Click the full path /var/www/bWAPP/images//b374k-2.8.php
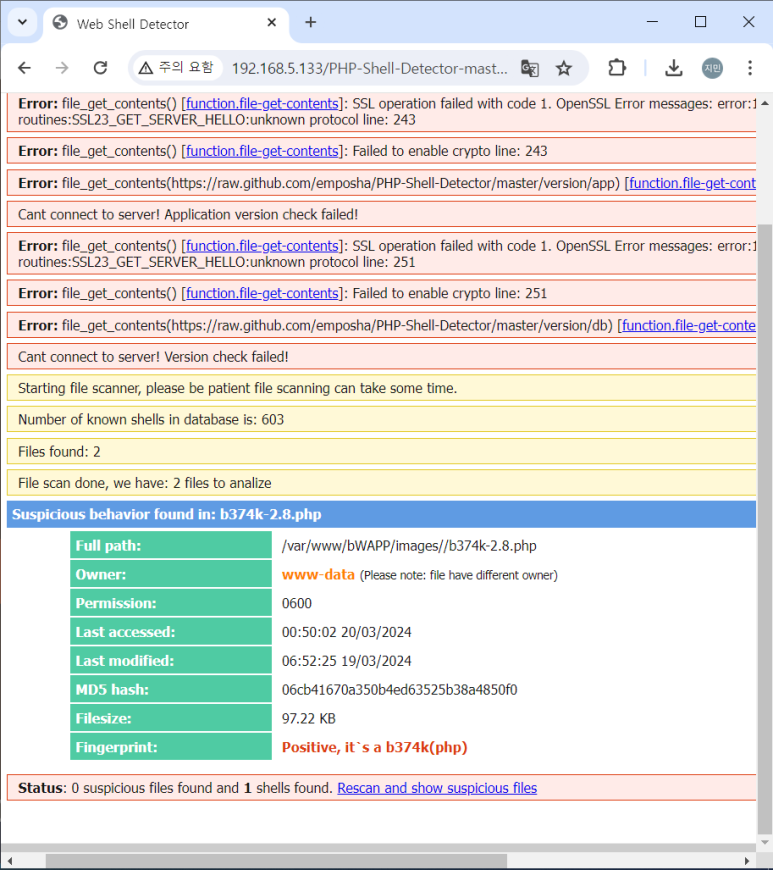The width and height of the screenshot is (773, 870). pyautogui.click(x=409, y=546)
